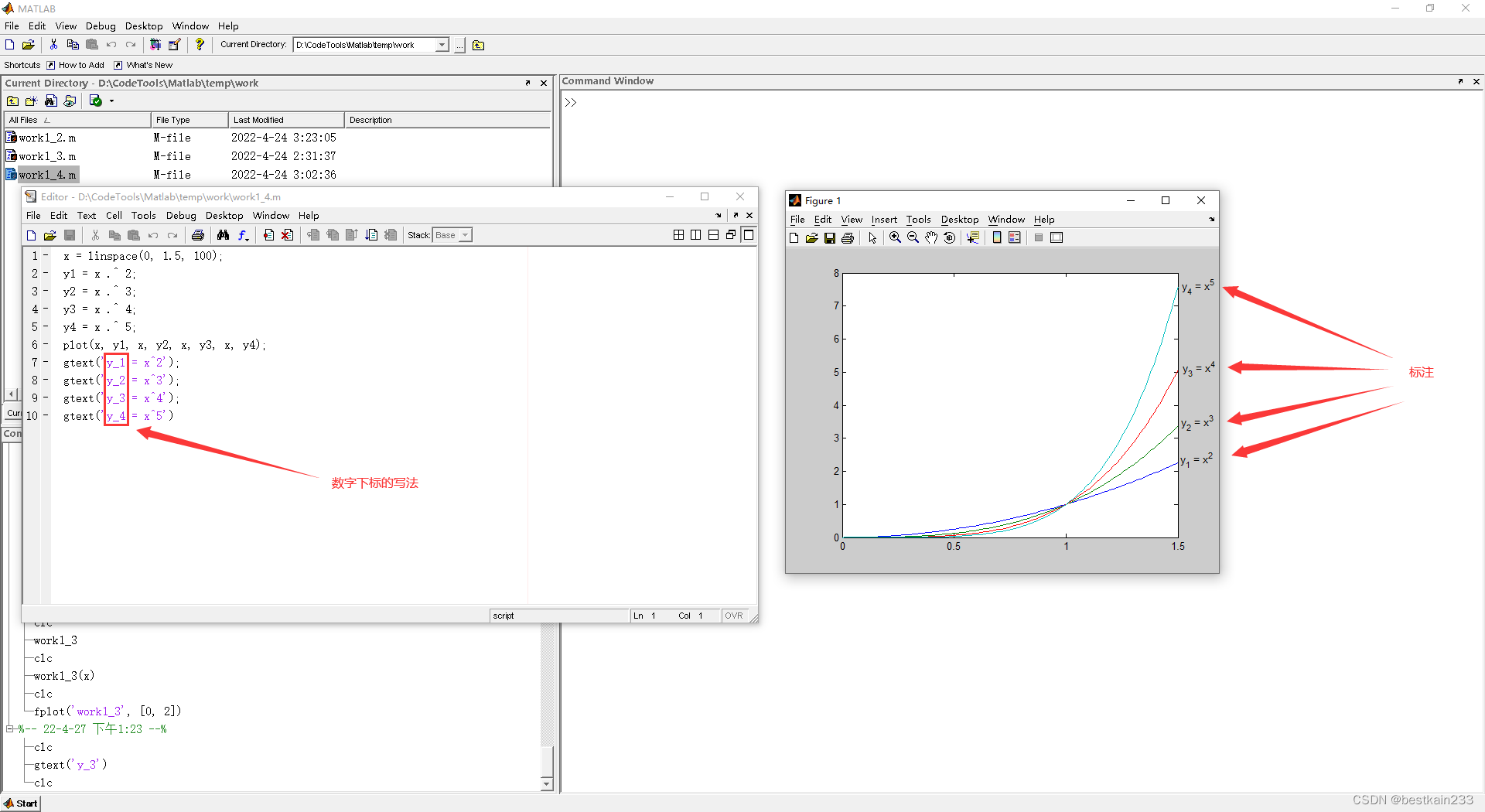Click Insert Colorbar in the Figure 1 toolbar
The height and width of the screenshot is (812, 1485).
[997, 237]
